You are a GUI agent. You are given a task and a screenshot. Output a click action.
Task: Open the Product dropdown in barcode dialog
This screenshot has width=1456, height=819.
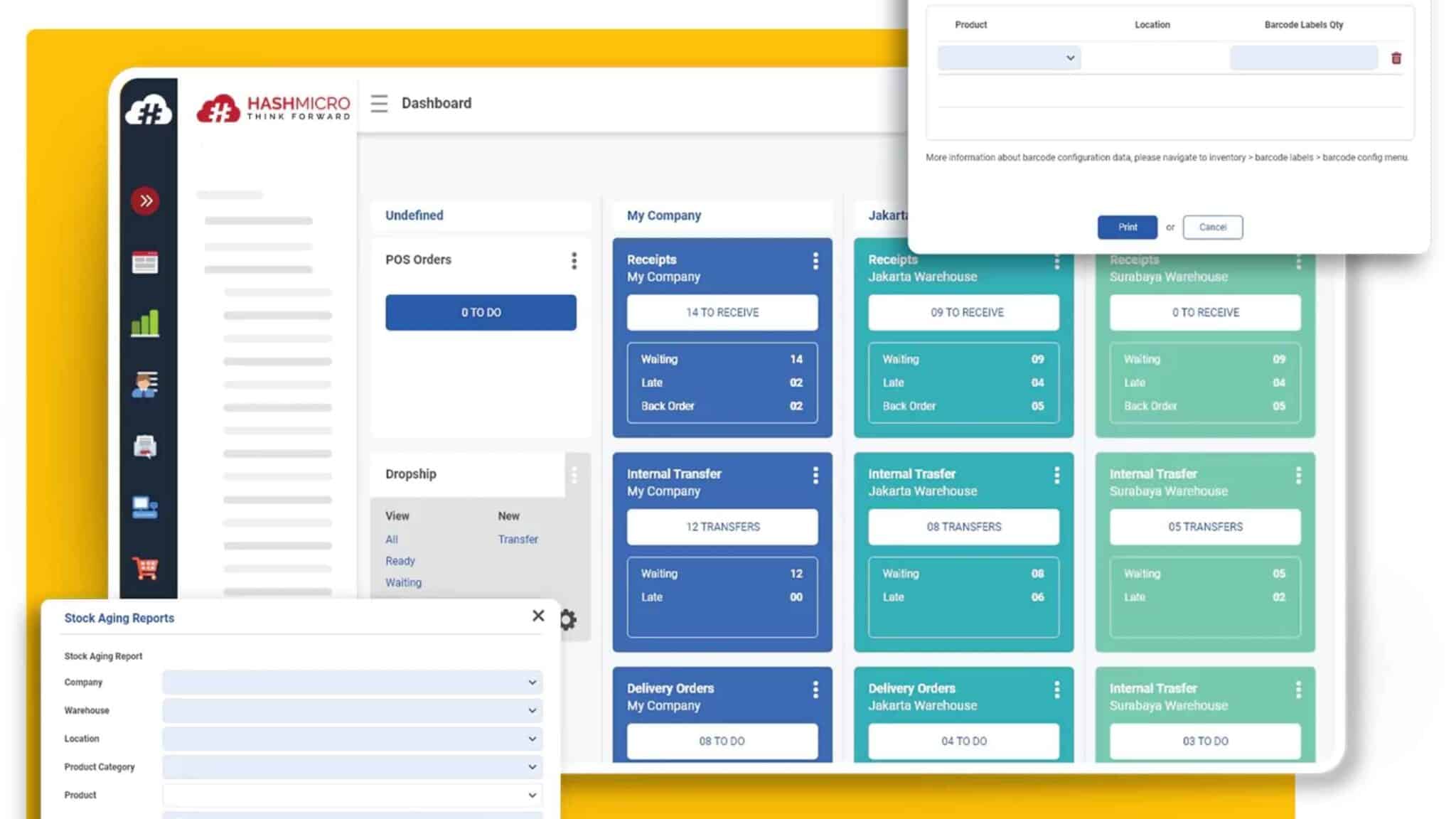[x=1010, y=58]
